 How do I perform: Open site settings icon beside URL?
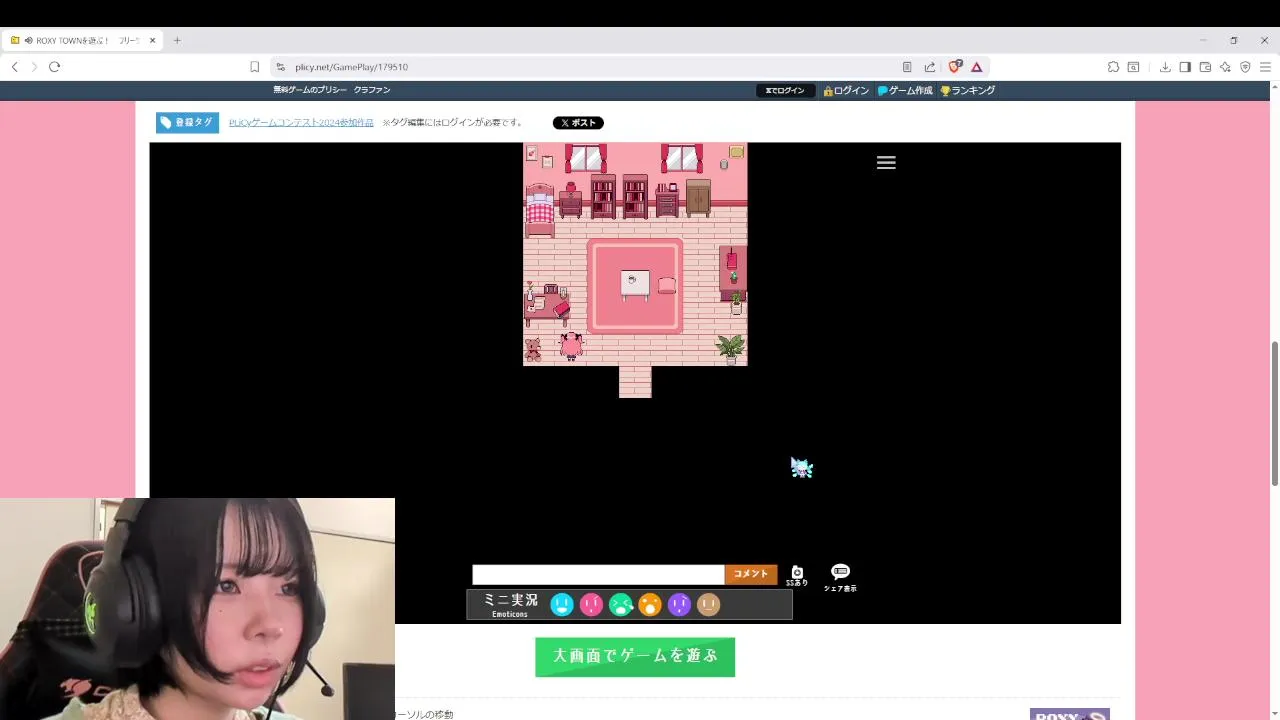pyautogui.click(x=280, y=67)
